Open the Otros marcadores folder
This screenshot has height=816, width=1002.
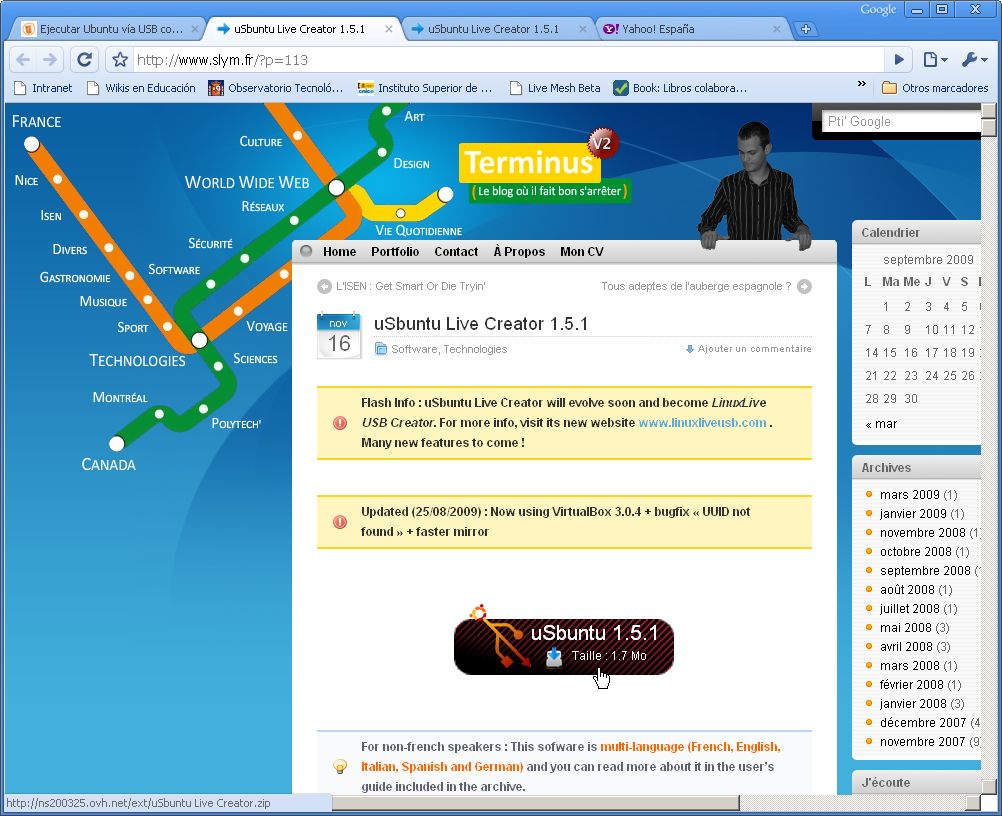pyautogui.click(x=935, y=88)
